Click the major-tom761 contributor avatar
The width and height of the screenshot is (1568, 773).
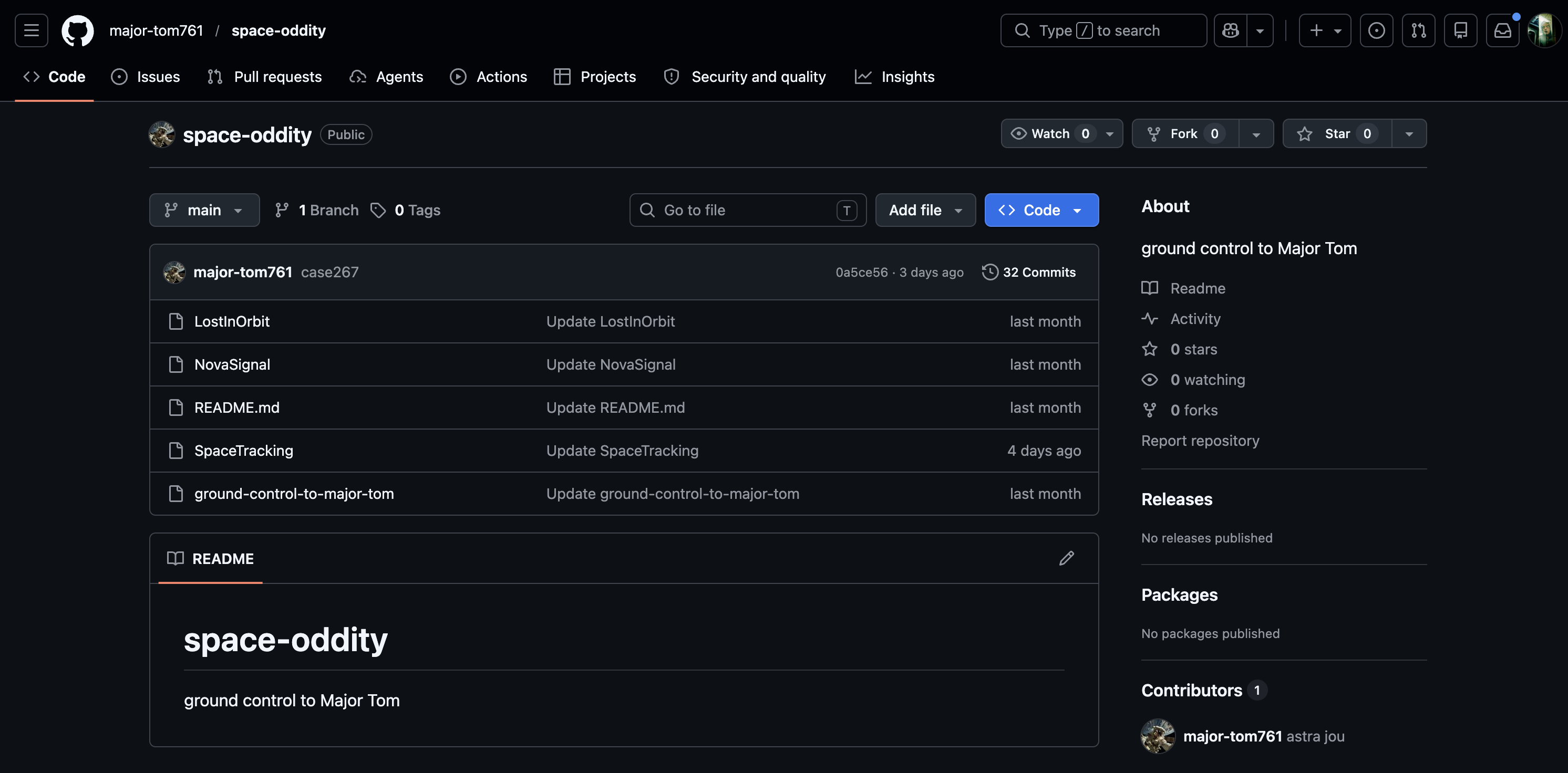(x=1158, y=736)
